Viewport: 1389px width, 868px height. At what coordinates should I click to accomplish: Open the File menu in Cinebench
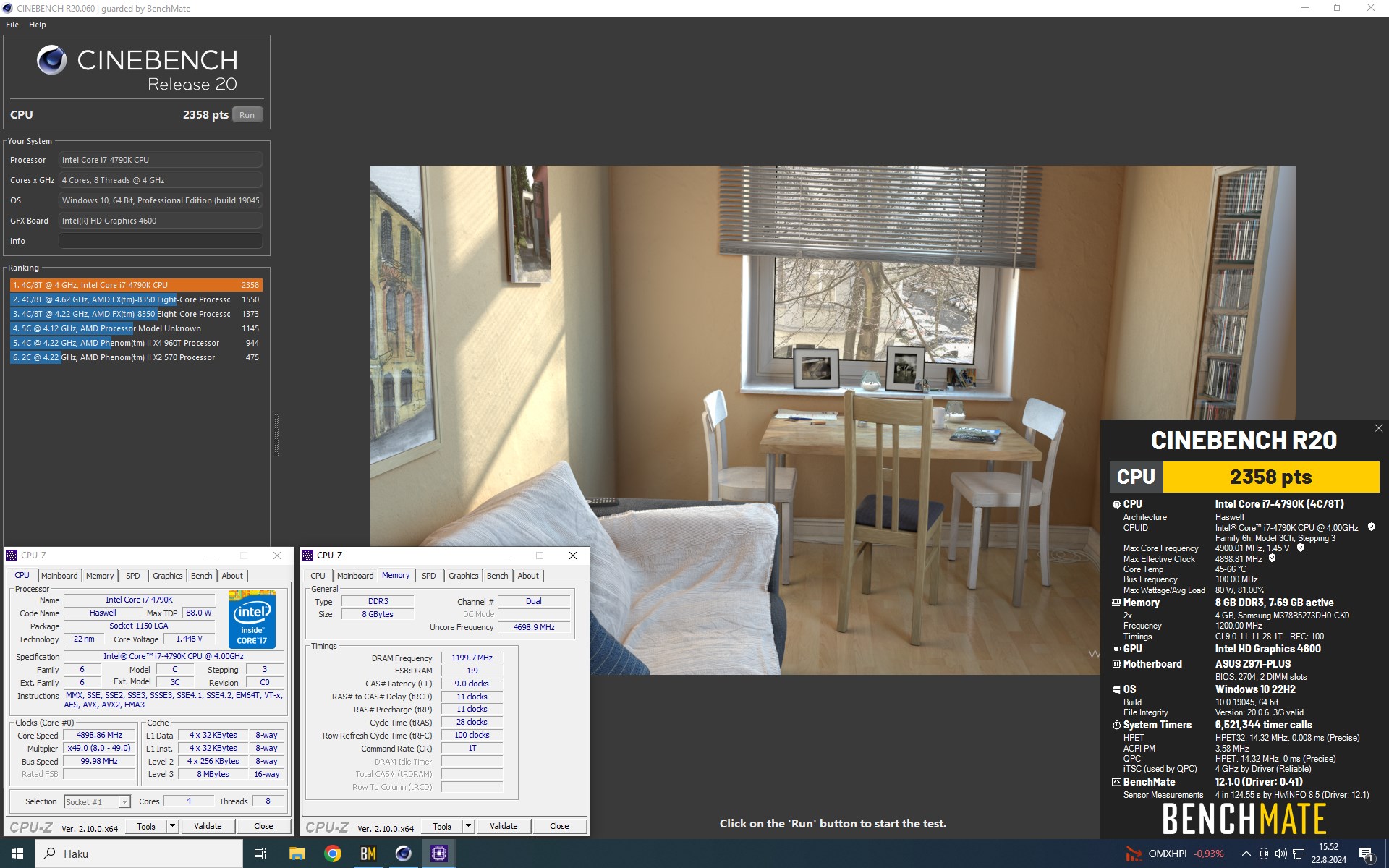point(12,25)
